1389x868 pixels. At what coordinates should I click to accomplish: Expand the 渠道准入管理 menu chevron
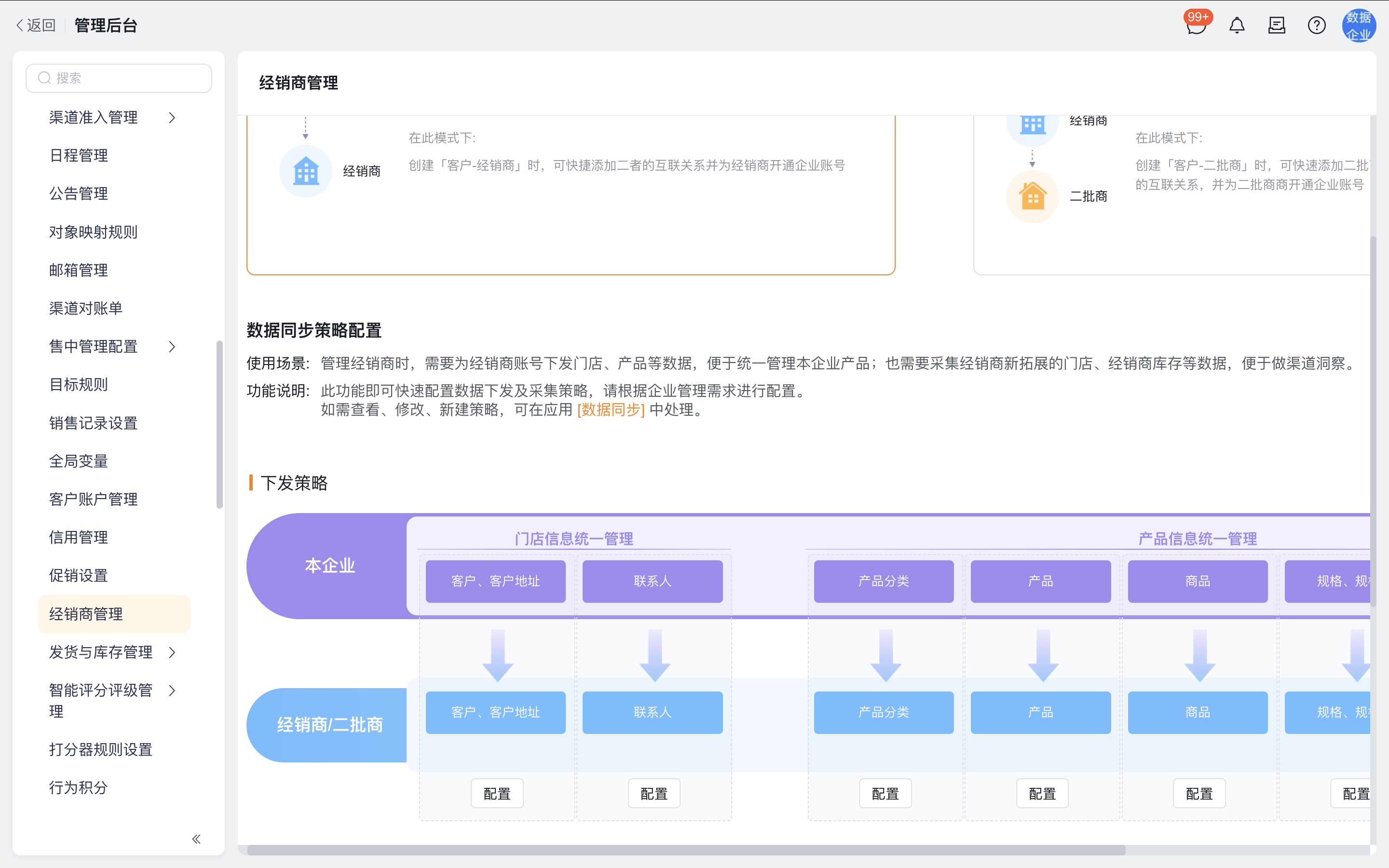172,118
